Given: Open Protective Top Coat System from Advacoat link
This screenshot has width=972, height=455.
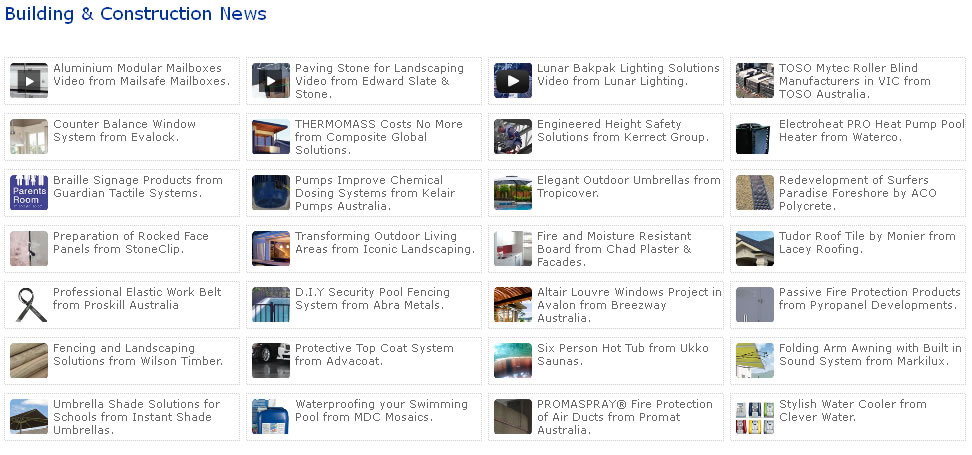Looking at the screenshot, I should pyautogui.click(x=374, y=354).
